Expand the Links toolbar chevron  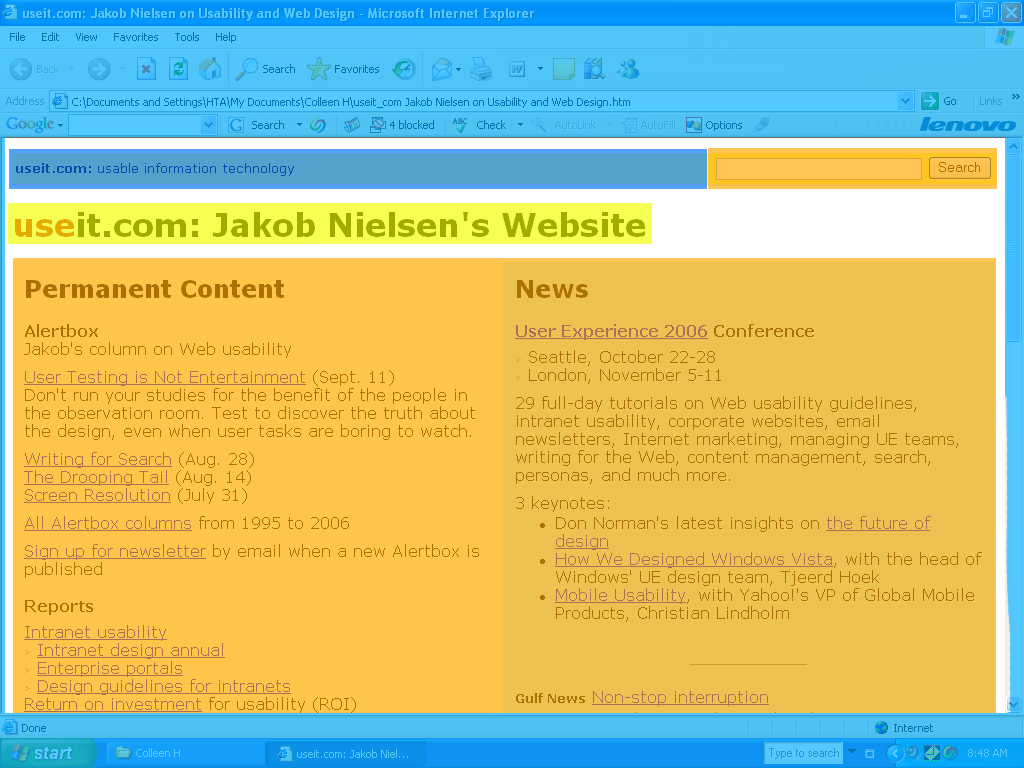pos(1010,101)
